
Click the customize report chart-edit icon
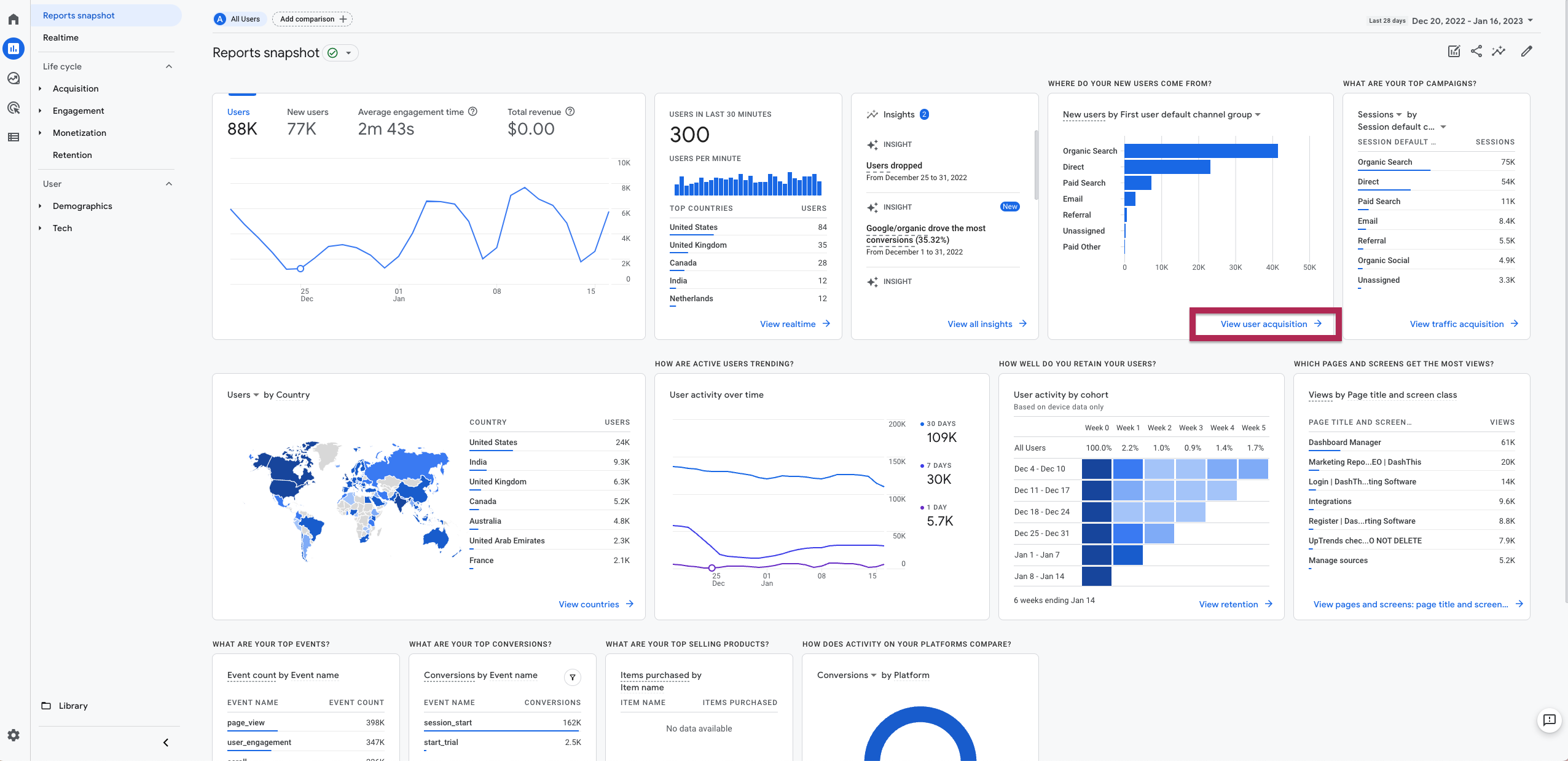tap(1454, 51)
